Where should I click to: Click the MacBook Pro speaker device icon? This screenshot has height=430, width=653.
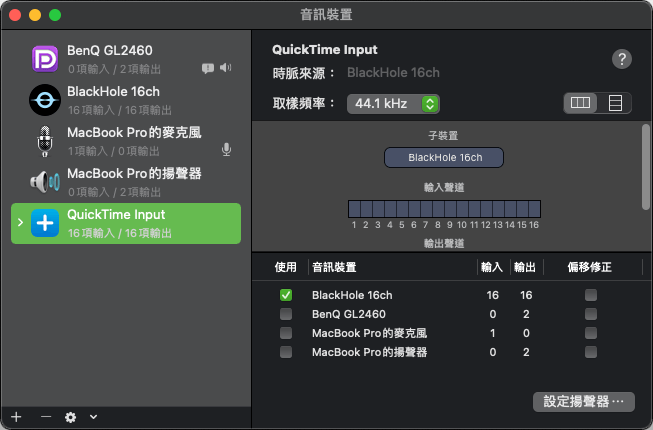(x=45, y=182)
